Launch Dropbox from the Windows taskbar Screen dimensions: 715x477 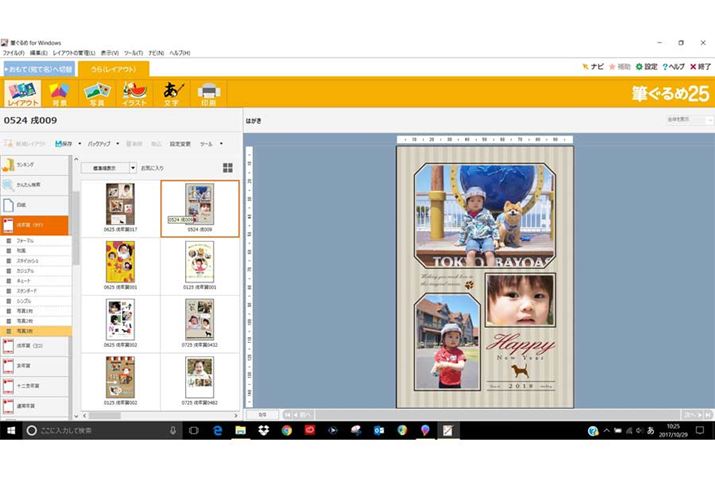(x=263, y=430)
